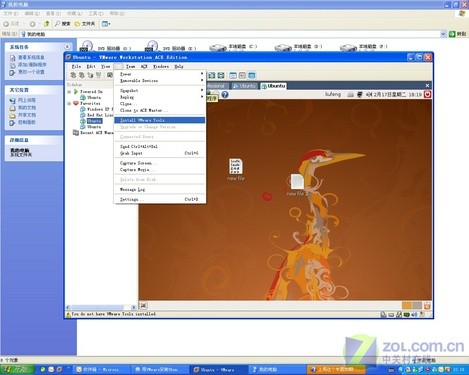This screenshot has width=469, height=375.
Task: Click the hard disk icon in VMware status bar
Action: point(391,314)
